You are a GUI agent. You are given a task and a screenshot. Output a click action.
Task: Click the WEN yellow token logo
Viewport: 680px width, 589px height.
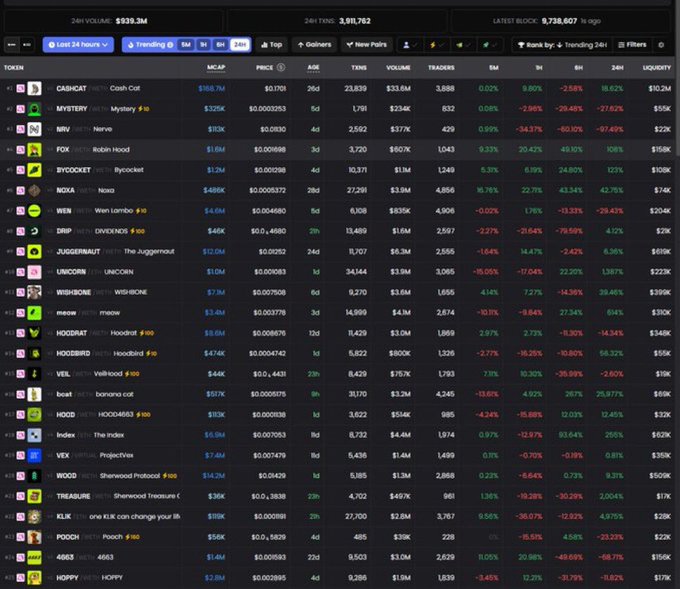(x=34, y=211)
